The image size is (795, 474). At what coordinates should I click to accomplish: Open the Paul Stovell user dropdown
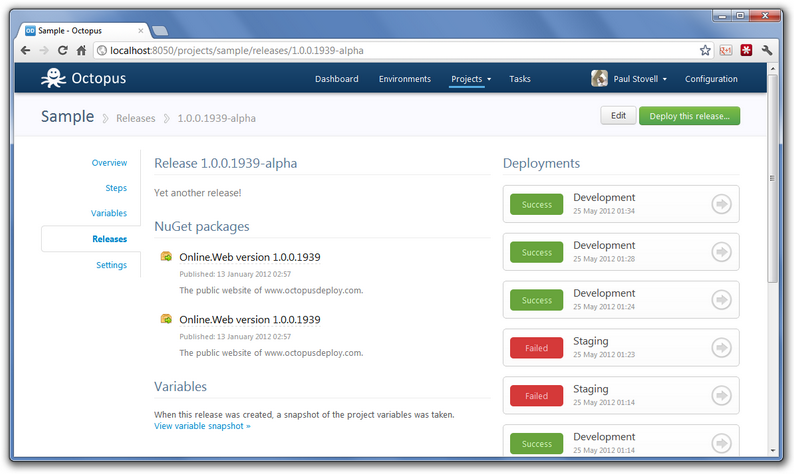[640, 79]
